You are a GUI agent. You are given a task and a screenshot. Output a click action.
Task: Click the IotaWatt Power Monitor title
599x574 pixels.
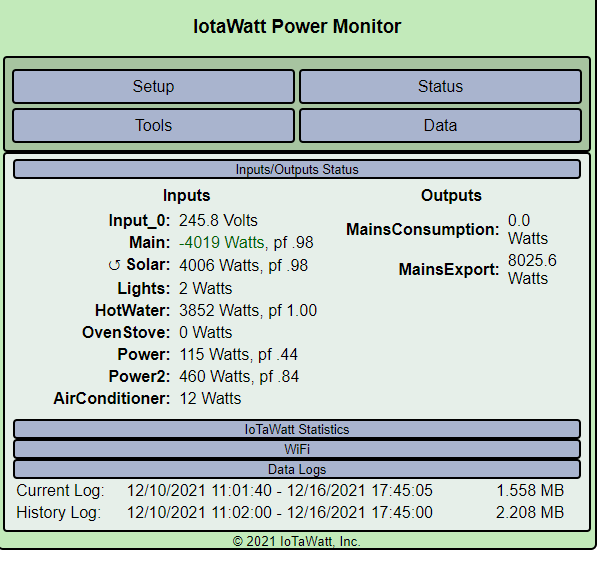coord(297,26)
